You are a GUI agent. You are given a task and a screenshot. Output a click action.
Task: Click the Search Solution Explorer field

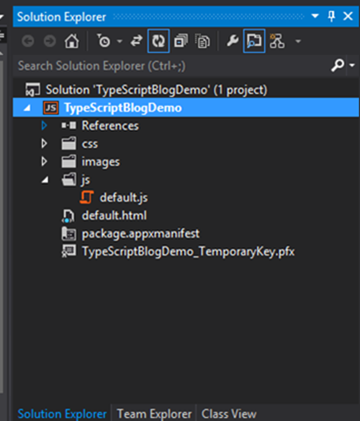[170, 66]
